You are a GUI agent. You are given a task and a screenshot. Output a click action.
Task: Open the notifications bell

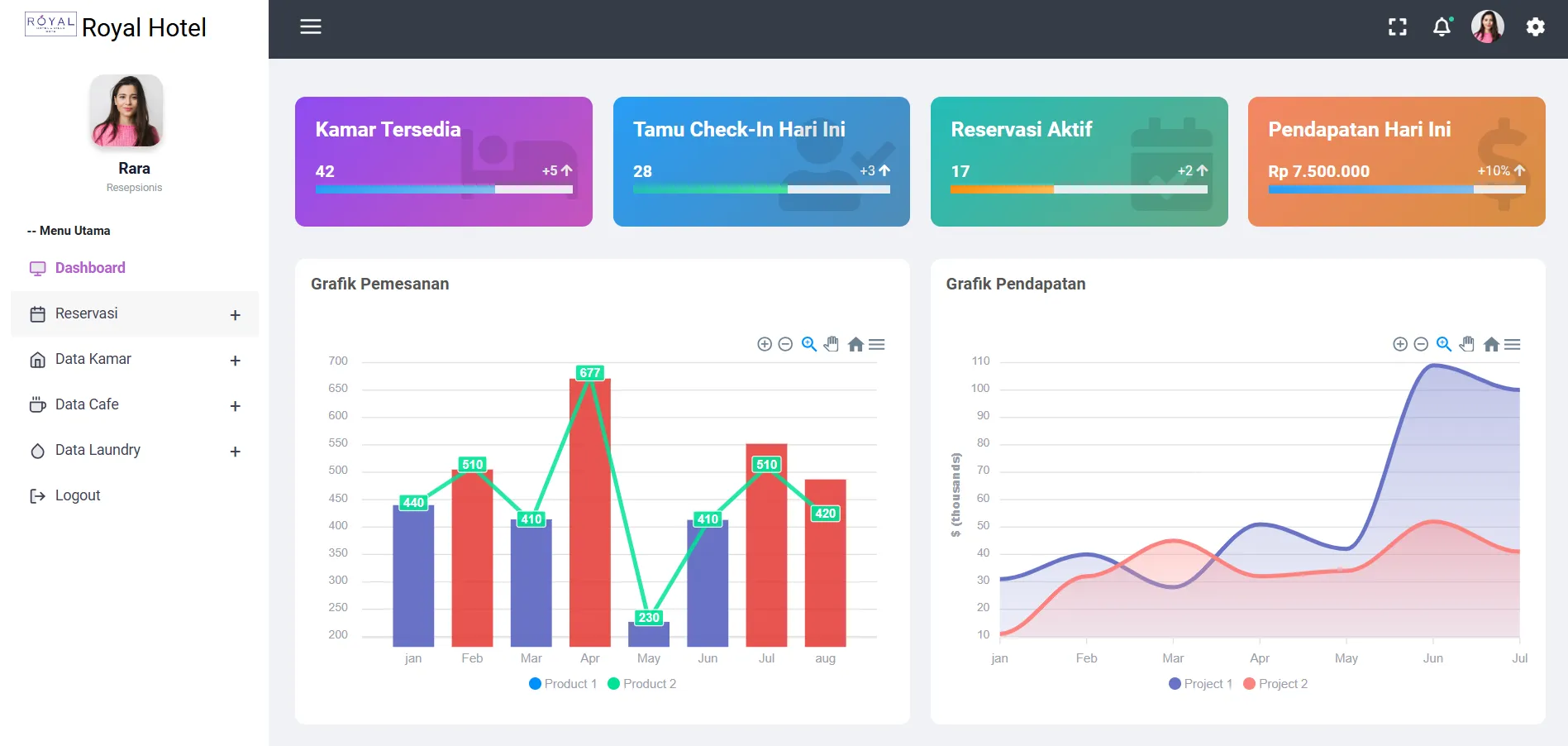click(x=1442, y=27)
